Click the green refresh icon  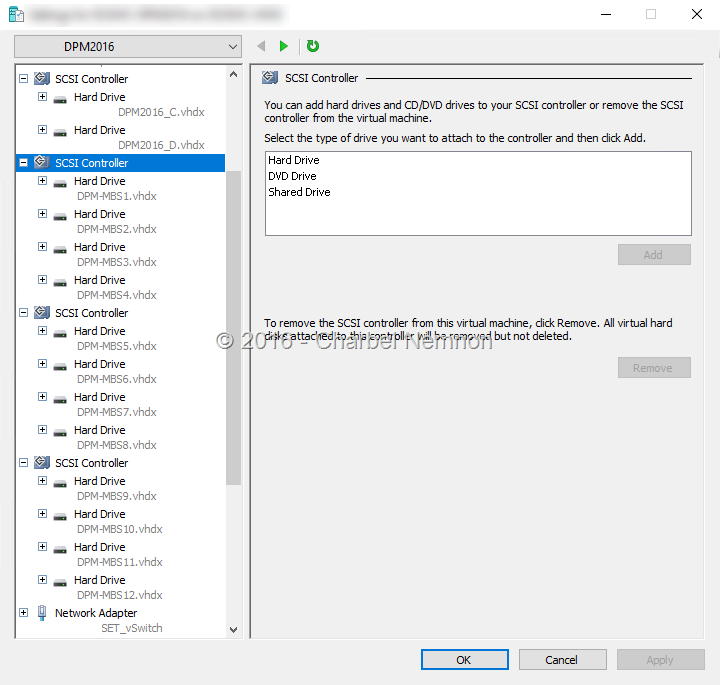coord(313,45)
